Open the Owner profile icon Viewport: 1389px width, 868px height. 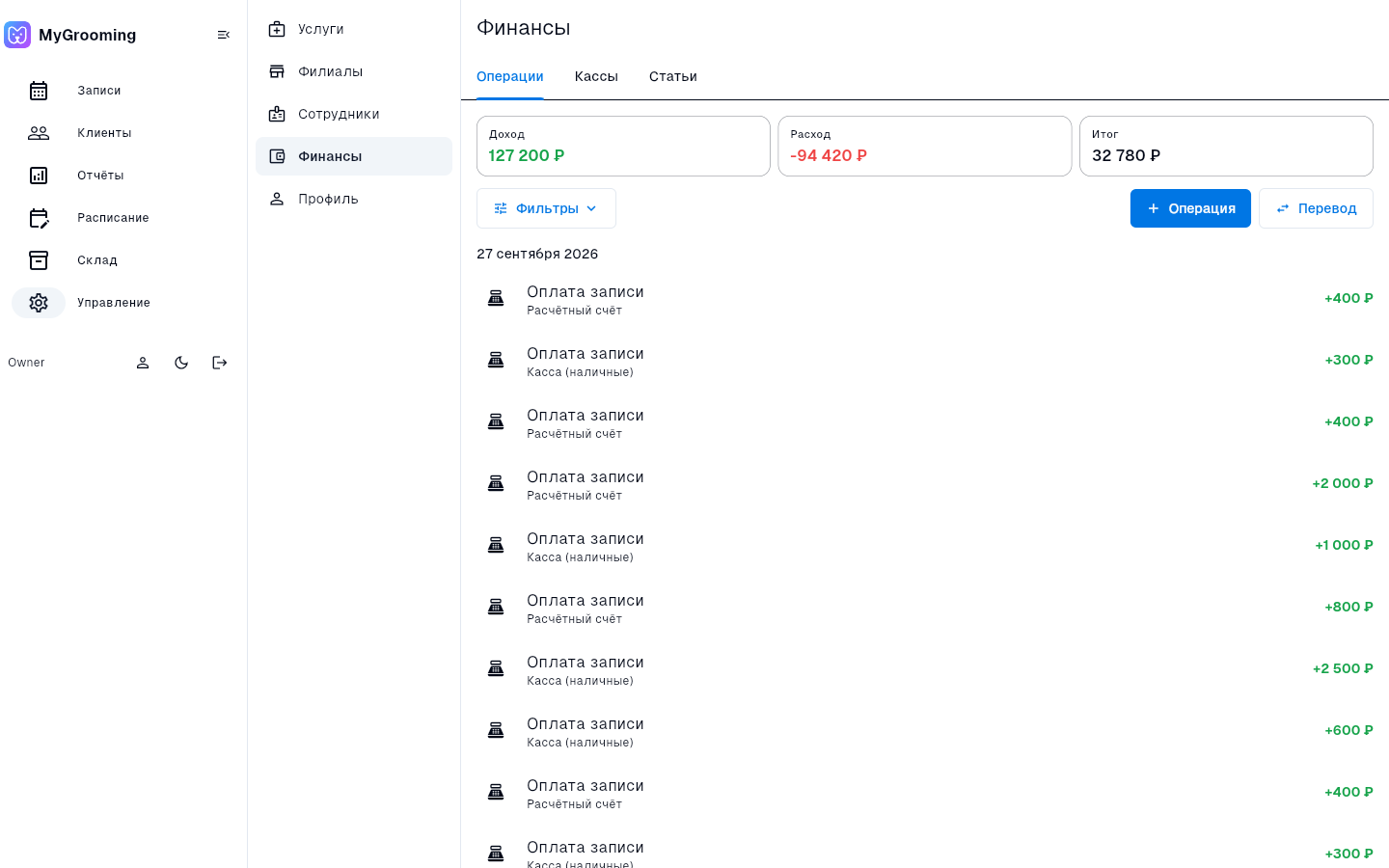point(143,363)
